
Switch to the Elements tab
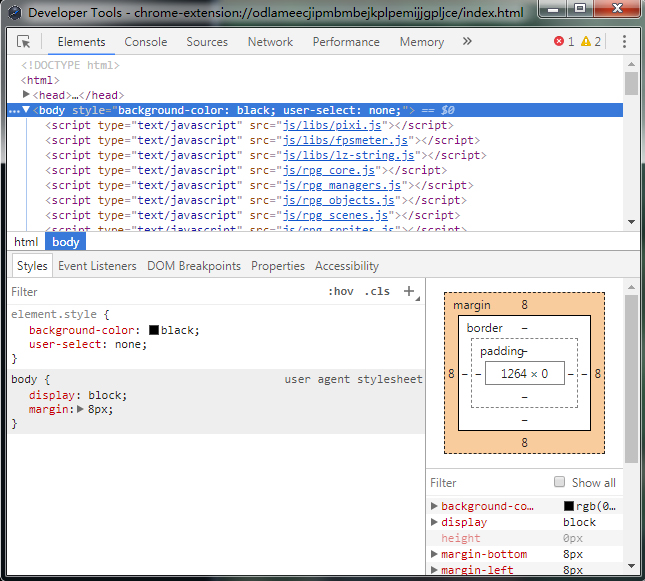coord(81,42)
